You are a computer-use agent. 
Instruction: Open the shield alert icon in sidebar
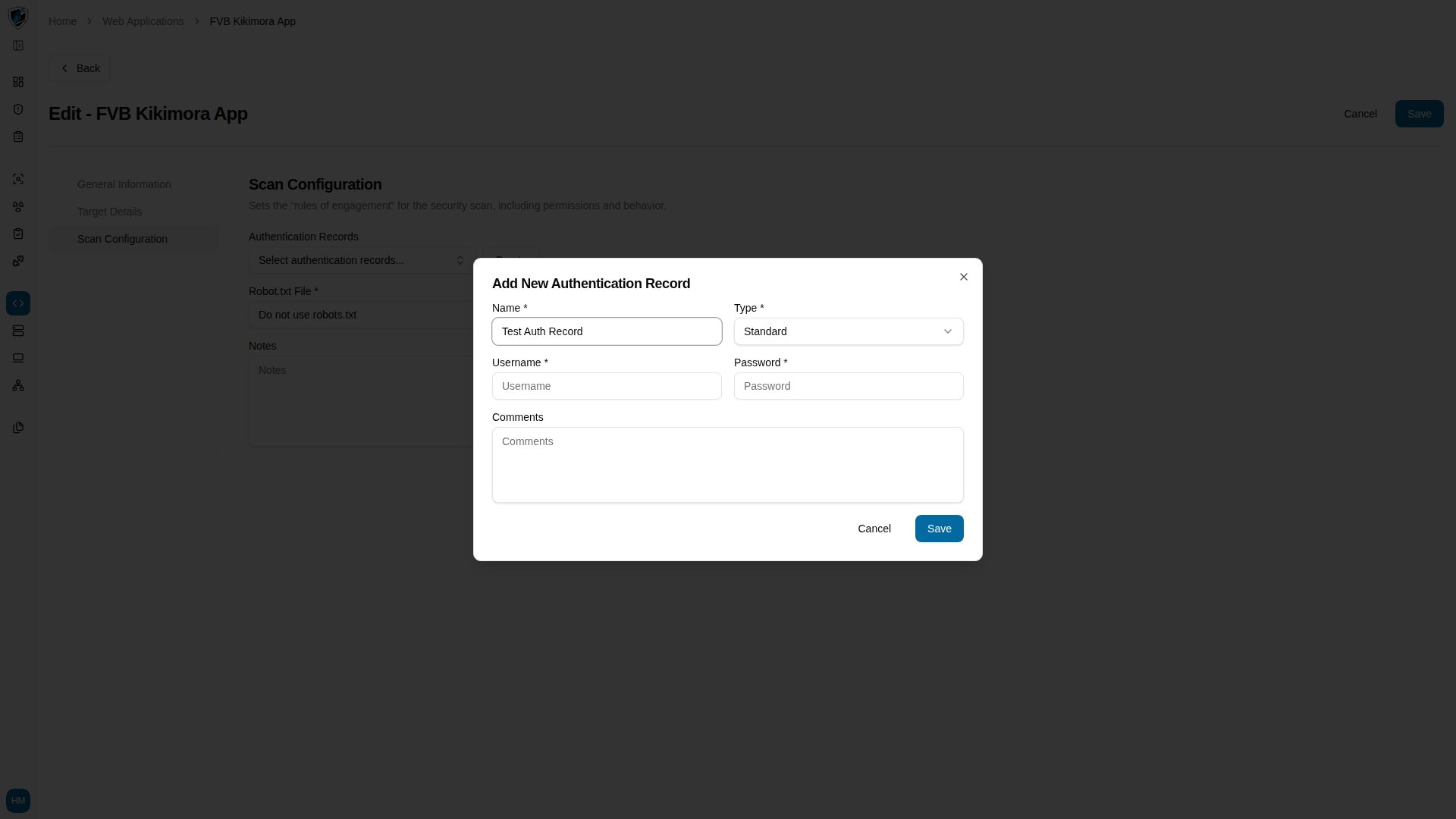pos(18,109)
